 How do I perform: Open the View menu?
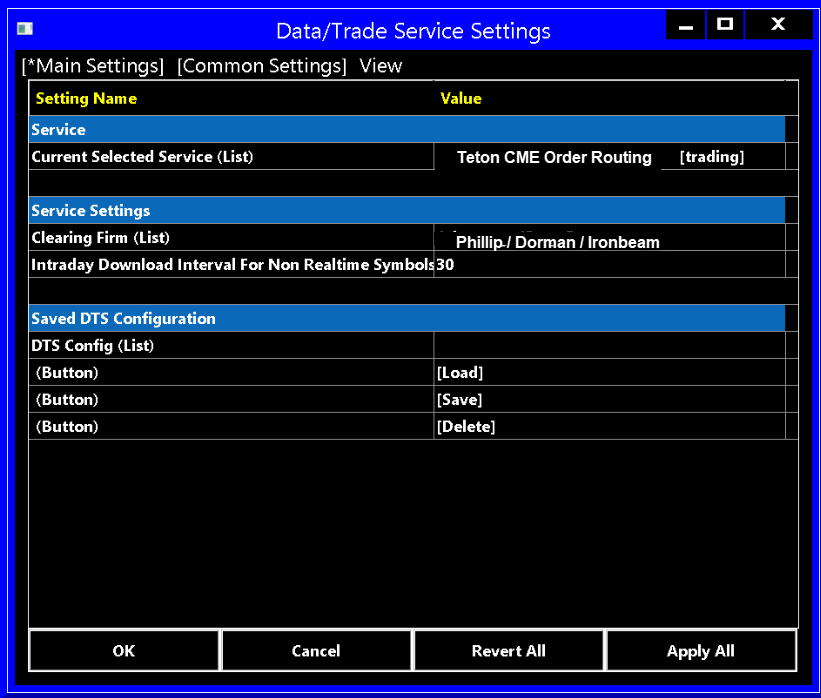[381, 66]
